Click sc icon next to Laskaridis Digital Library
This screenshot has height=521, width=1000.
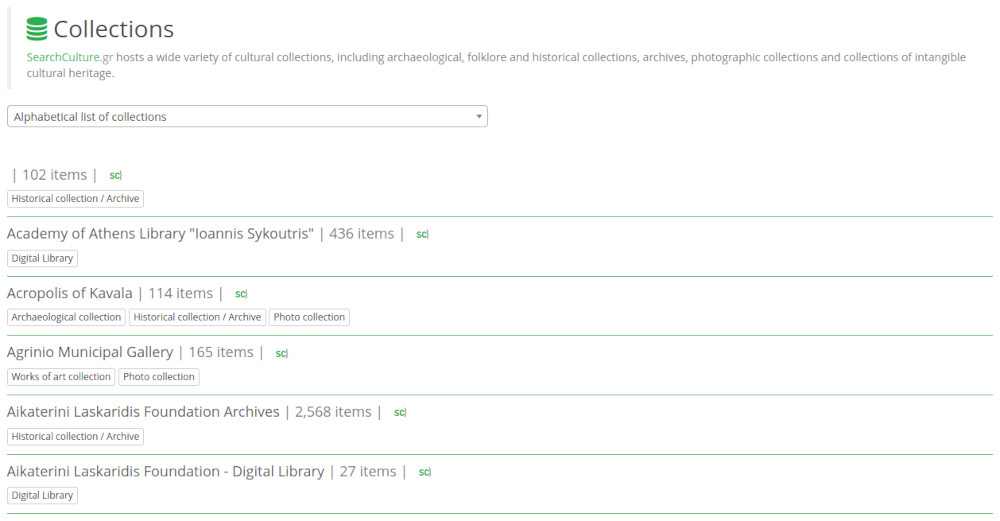click(424, 472)
